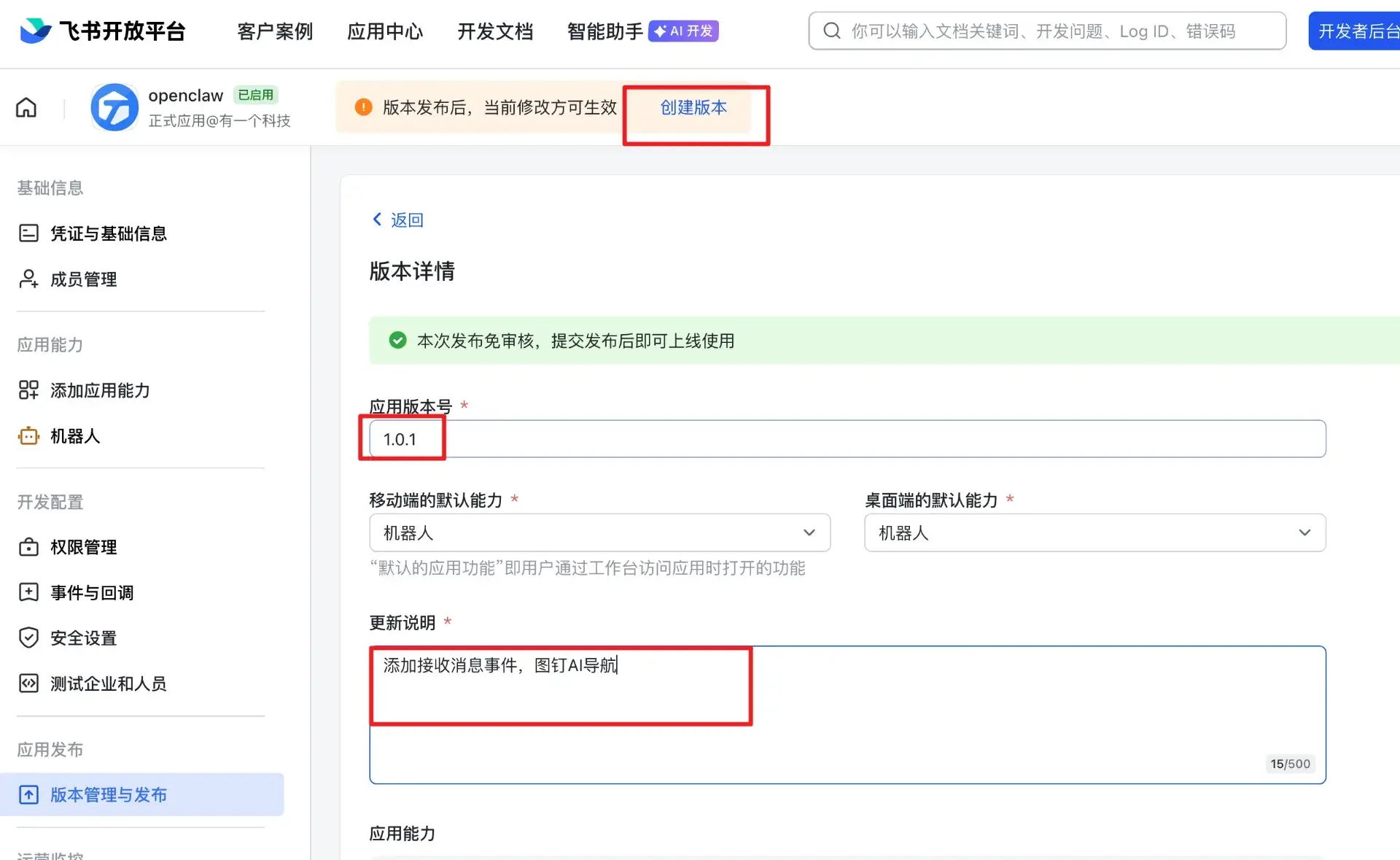Click the openclaw app avatar icon

pyautogui.click(x=114, y=107)
